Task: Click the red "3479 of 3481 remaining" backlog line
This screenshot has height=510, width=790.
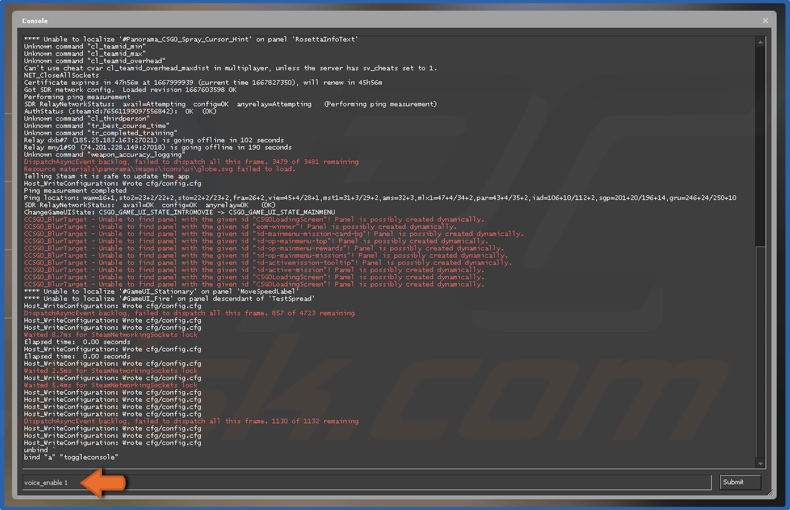Action: tap(191, 162)
